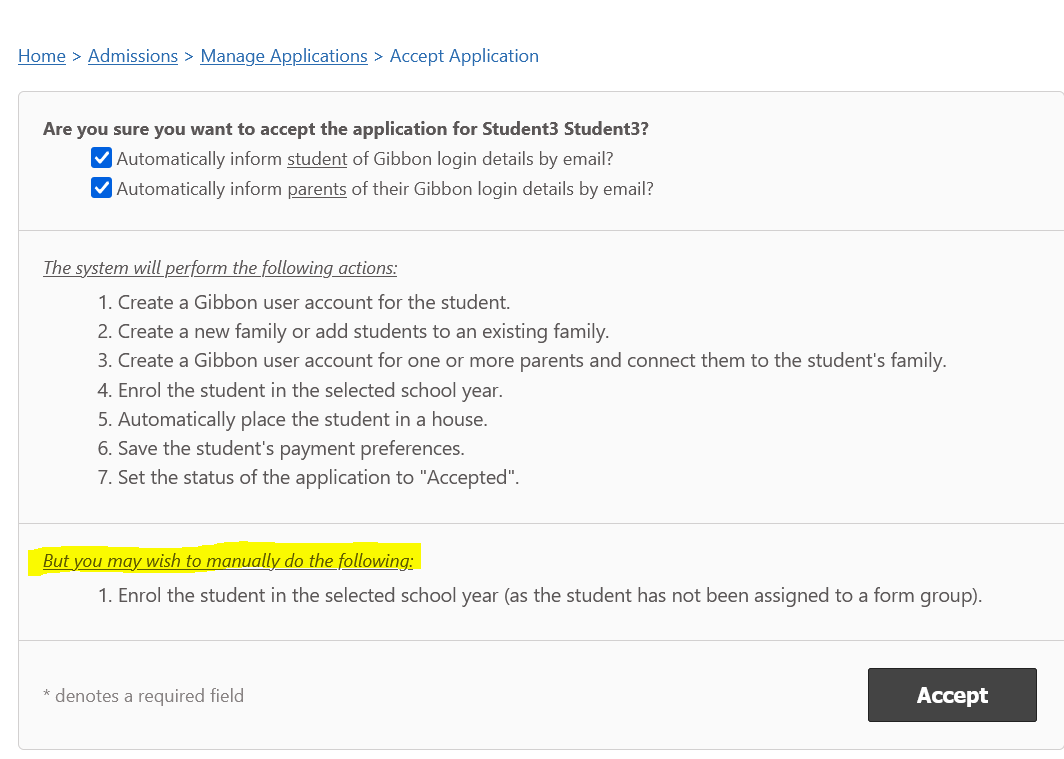Click the manual enrol item mentioning form group
Viewport: 1064px width, 759px height.
(550, 596)
